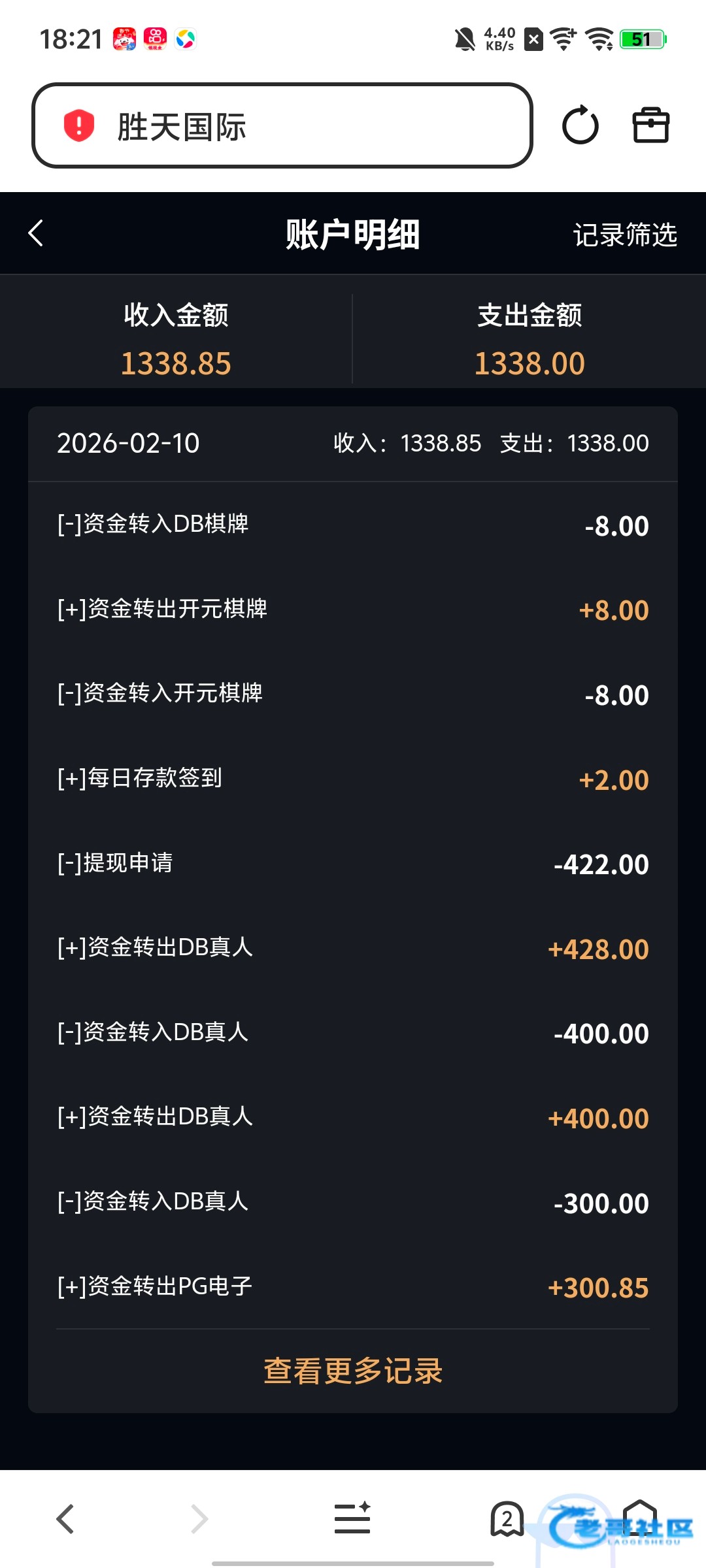Open the 资金转出PG电子 +300.85 record
Screen dimensions: 706x1568
353,1287
